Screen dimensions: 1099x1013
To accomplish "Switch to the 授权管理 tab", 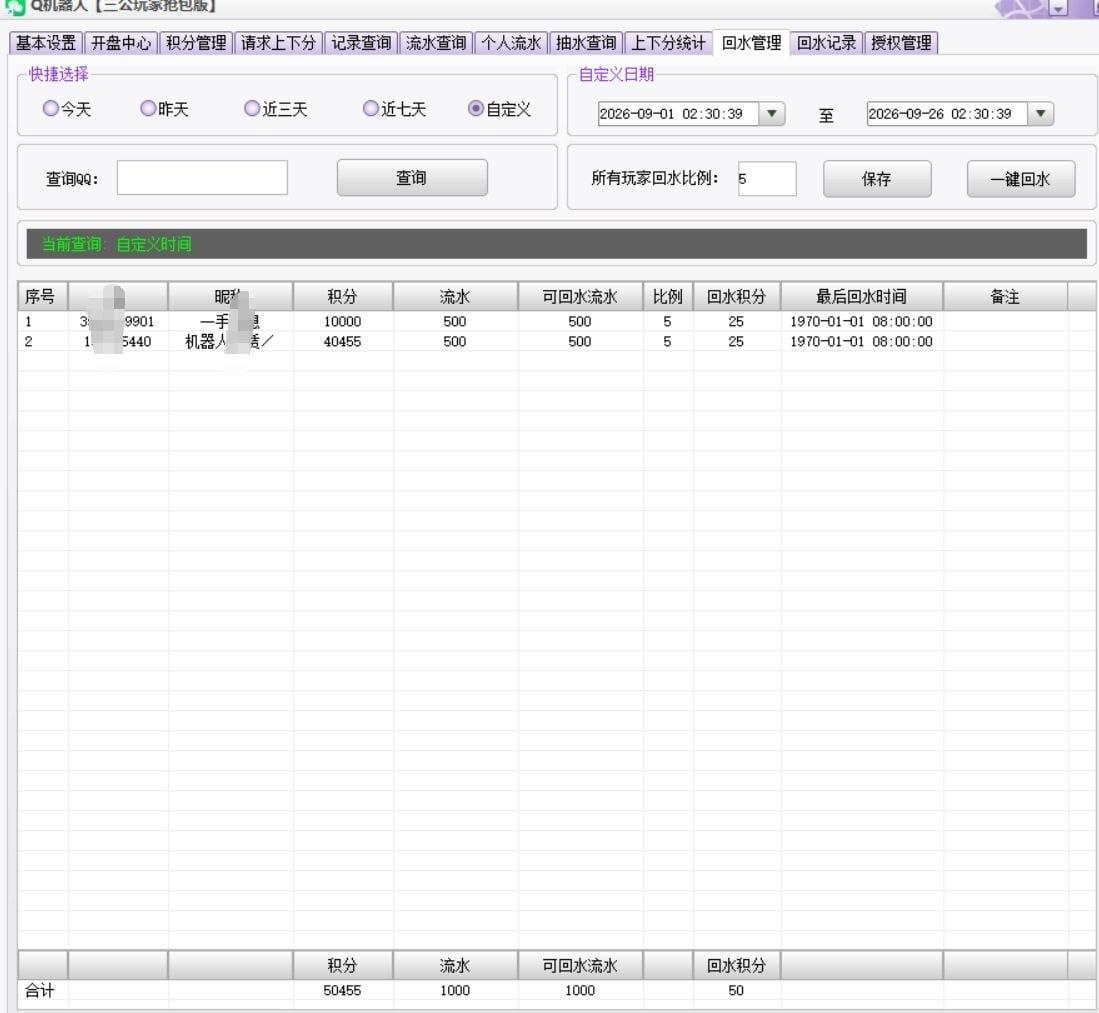I will coord(901,43).
